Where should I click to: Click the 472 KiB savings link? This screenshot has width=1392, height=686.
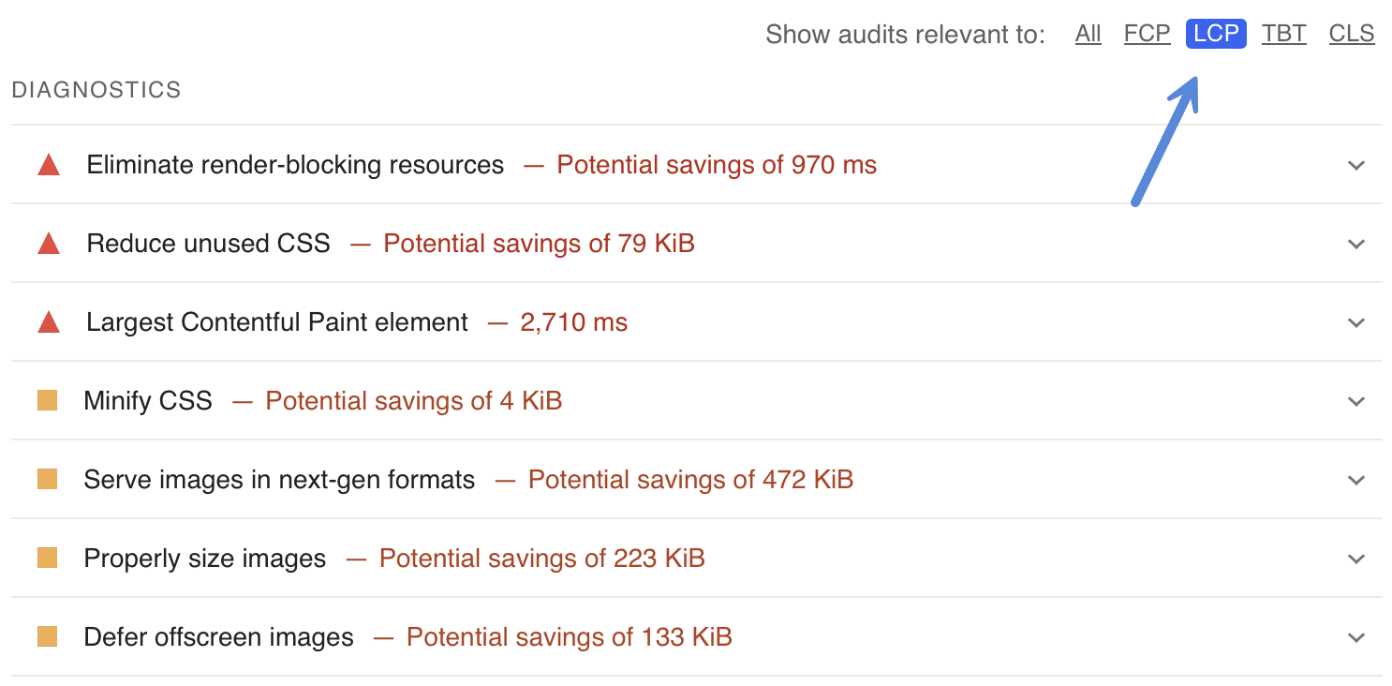pos(691,479)
